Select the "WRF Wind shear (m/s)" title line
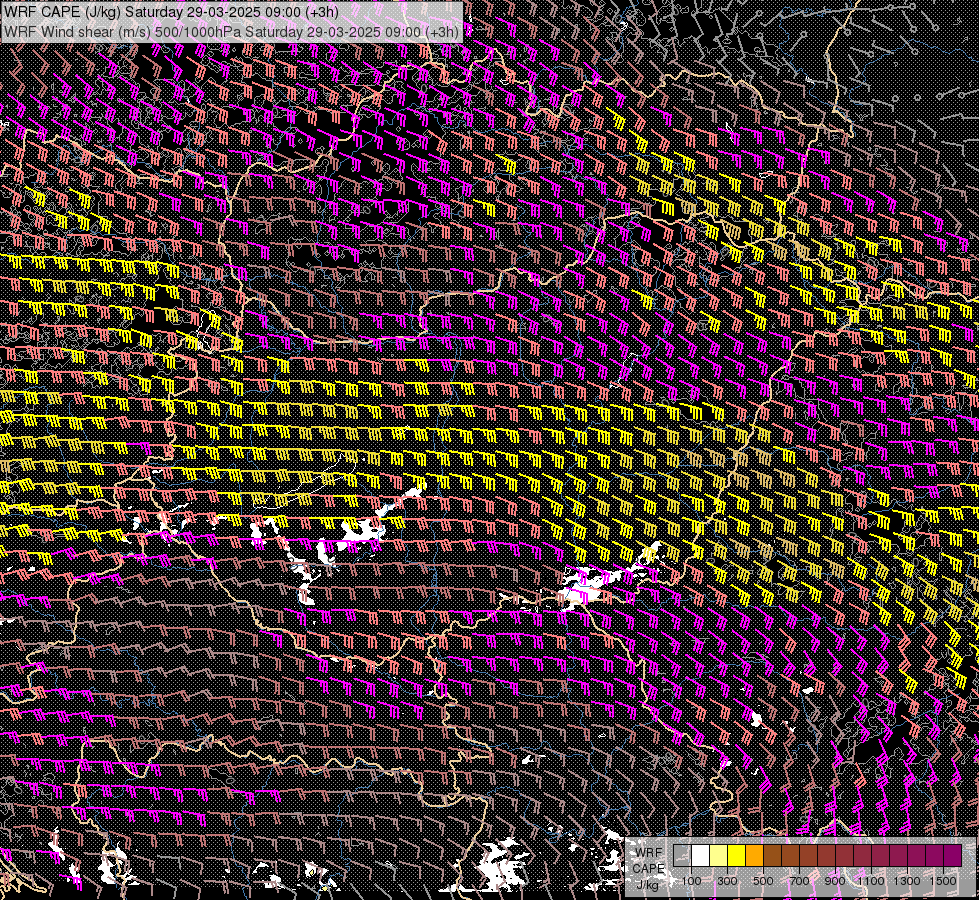 tap(231, 32)
